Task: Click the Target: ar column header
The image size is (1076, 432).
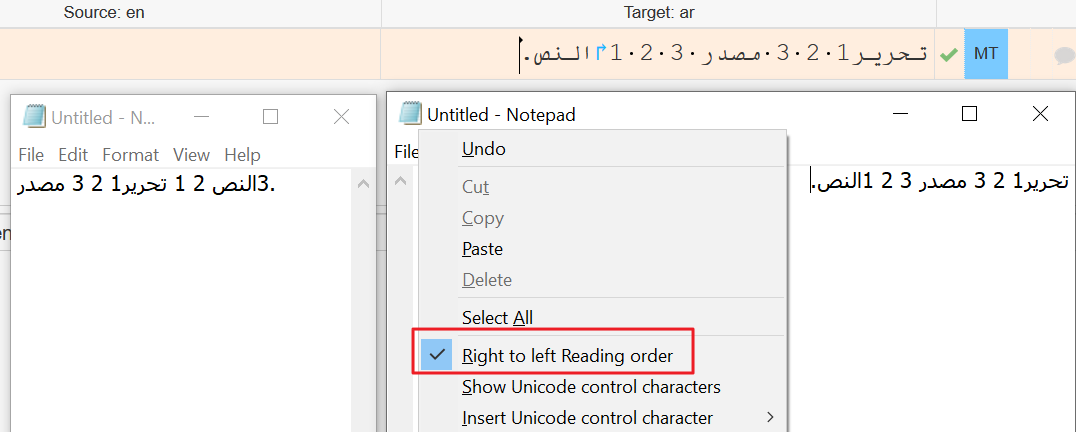Action: 659,12
